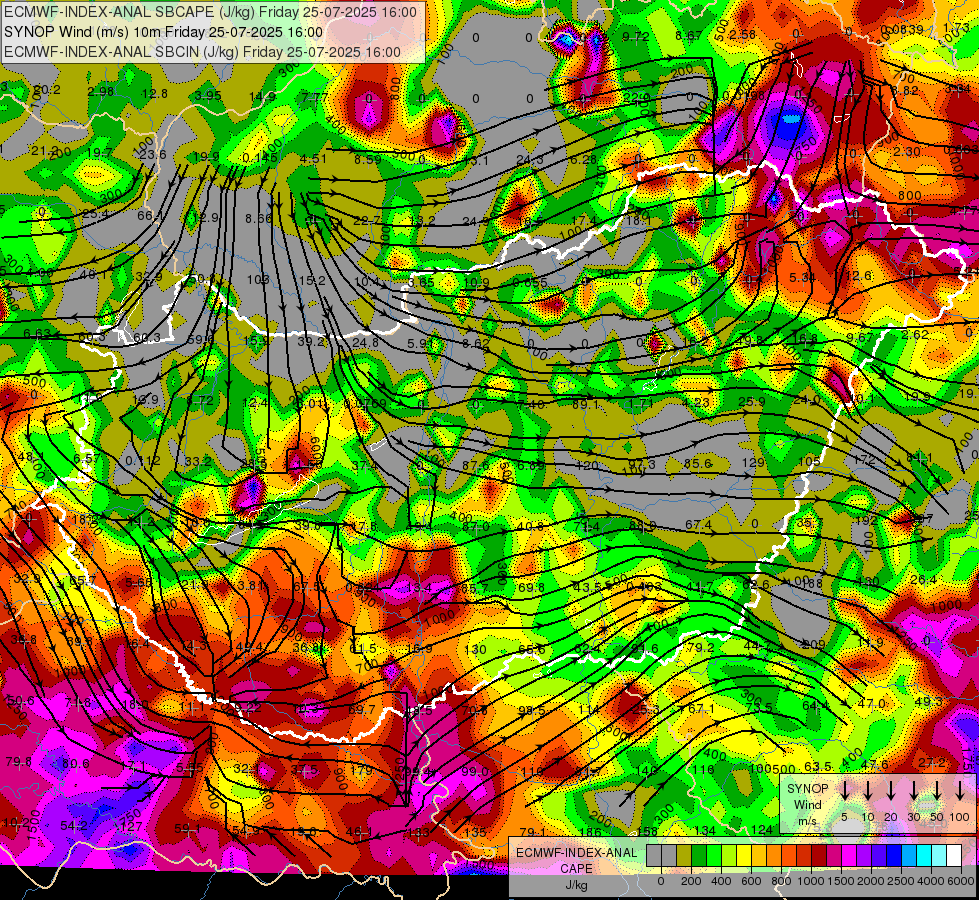Click the station value 186
The image size is (979, 900).
click(x=589, y=832)
